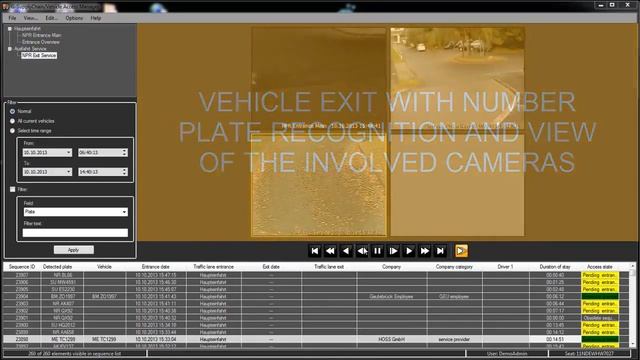Open the Field dropdown showing Plate
640x360 pixels.
pyautogui.click(x=76, y=212)
